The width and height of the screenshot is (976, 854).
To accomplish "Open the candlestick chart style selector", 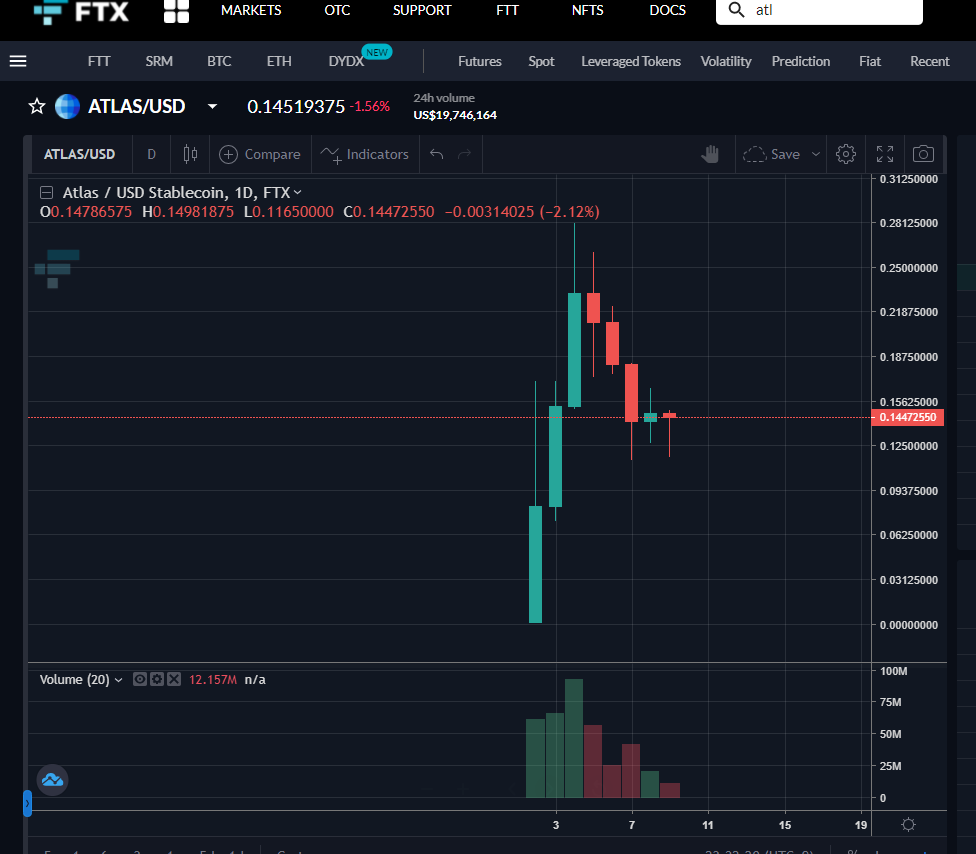I will tap(190, 154).
